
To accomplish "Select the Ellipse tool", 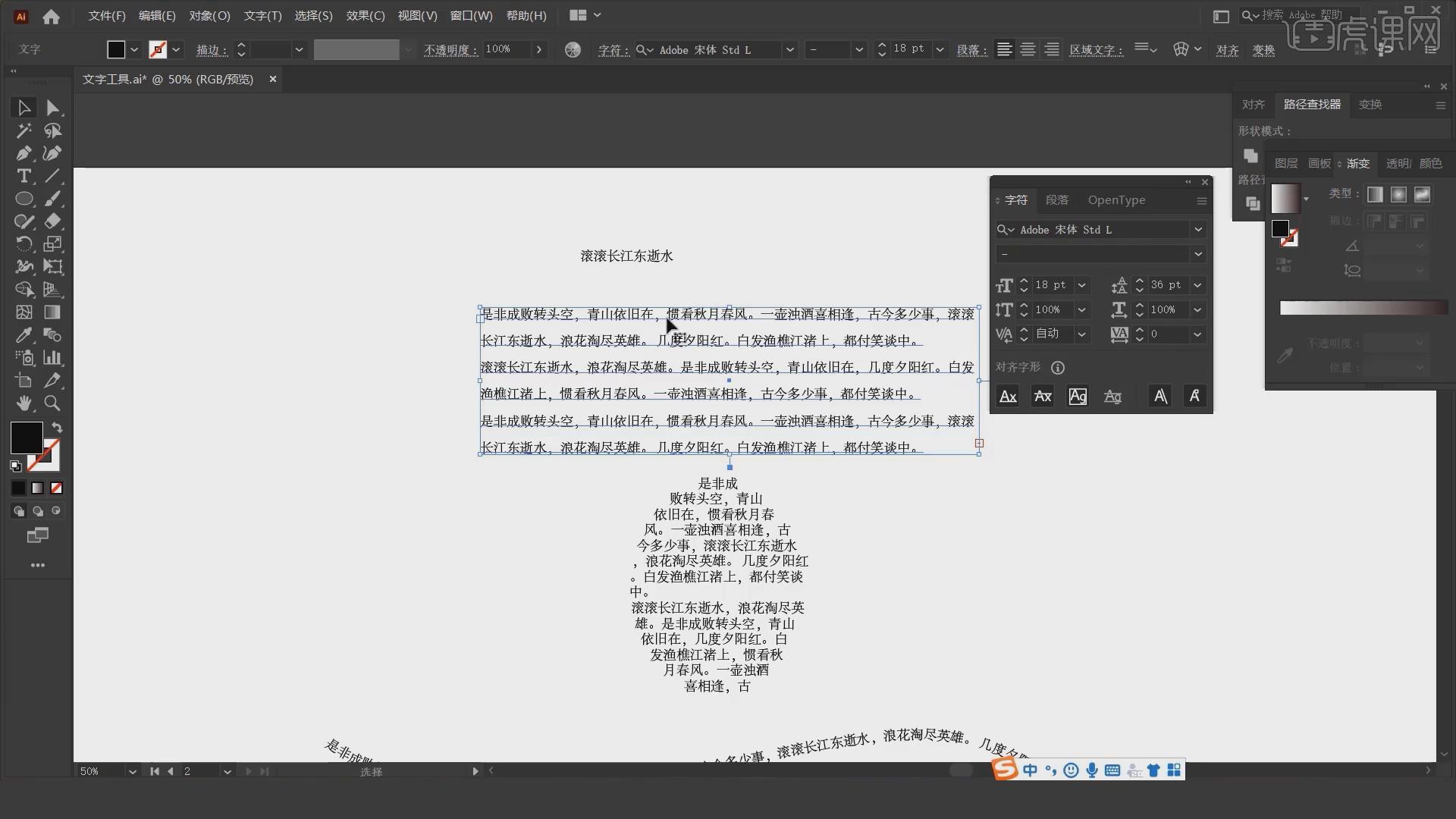I will pyautogui.click(x=24, y=199).
